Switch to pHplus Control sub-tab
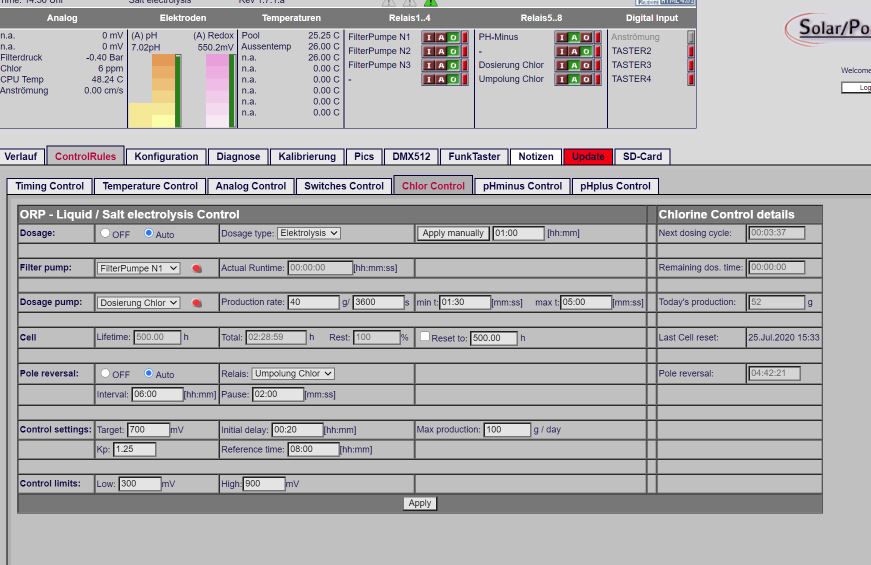871x565 pixels. pos(615,186)
